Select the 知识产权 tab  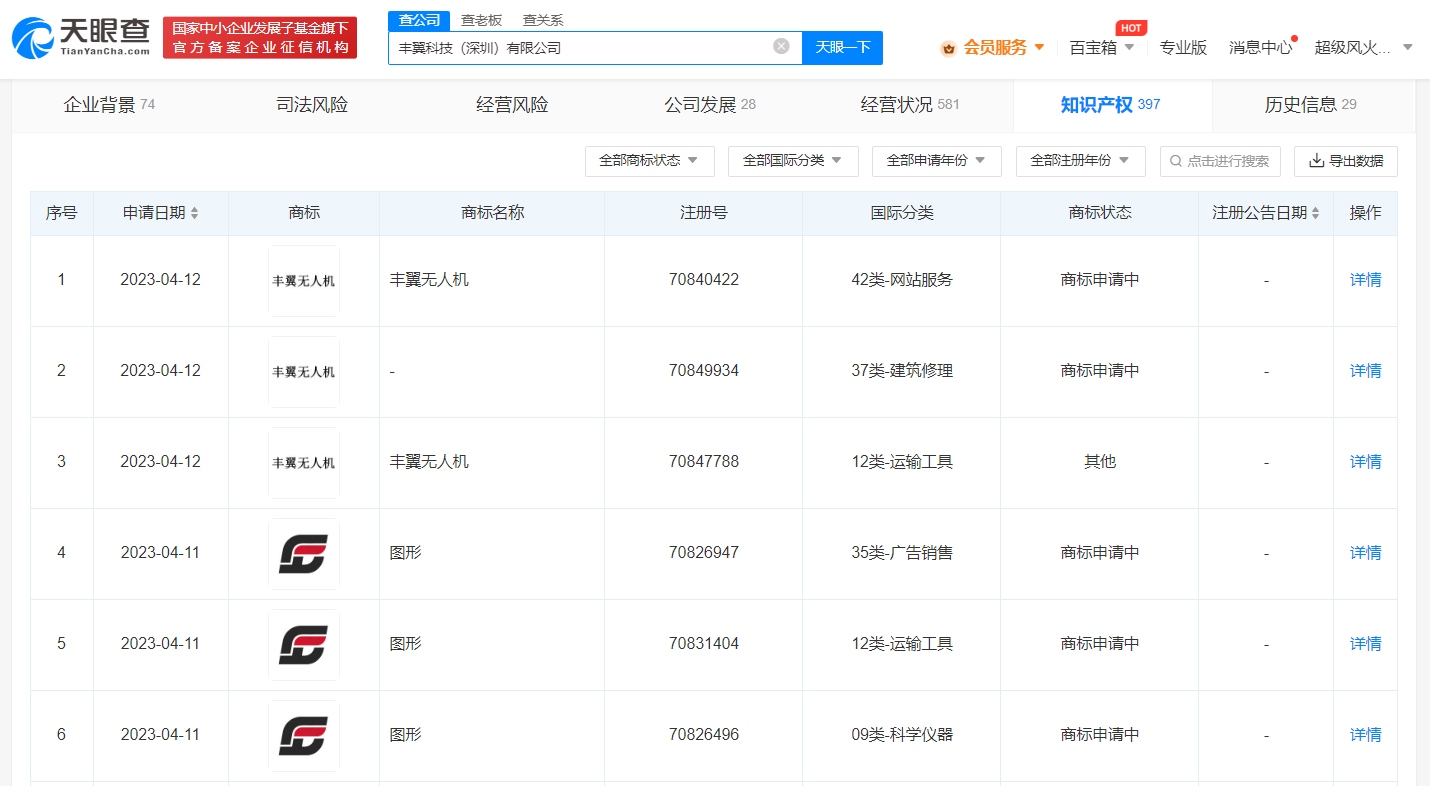(1111, 105)
